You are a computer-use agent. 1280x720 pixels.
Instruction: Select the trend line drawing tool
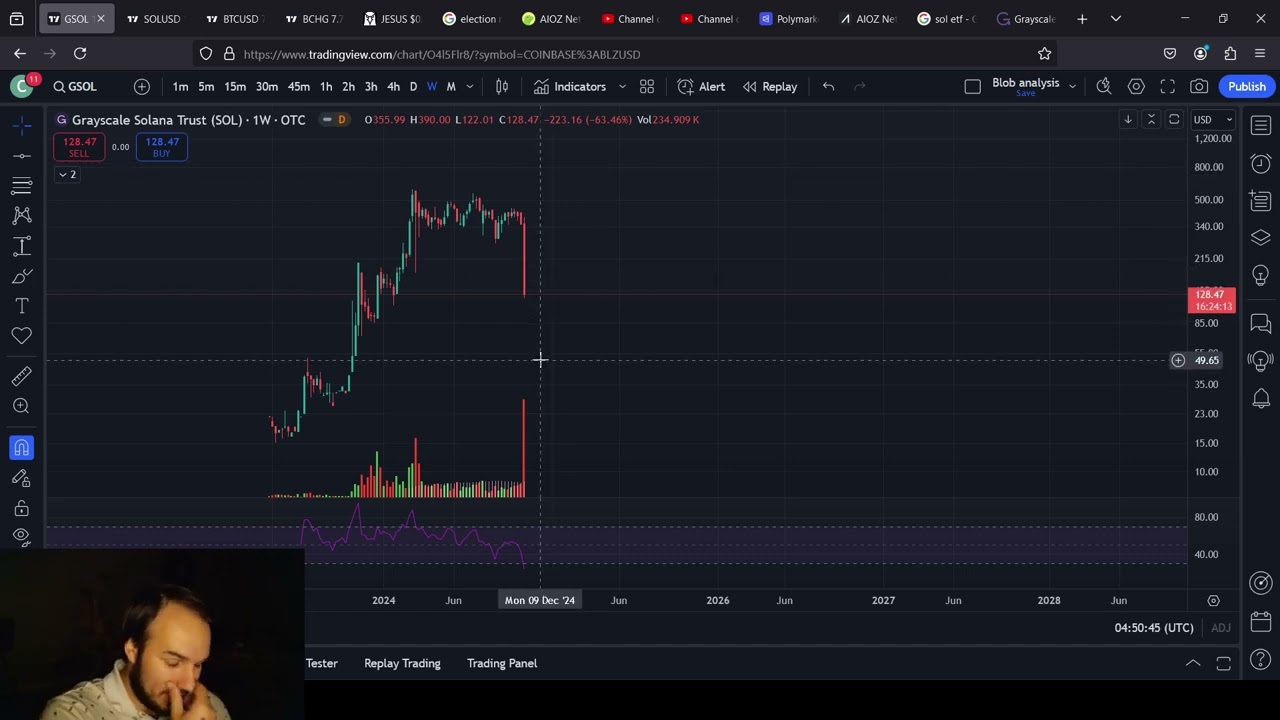tap(21, 155)
